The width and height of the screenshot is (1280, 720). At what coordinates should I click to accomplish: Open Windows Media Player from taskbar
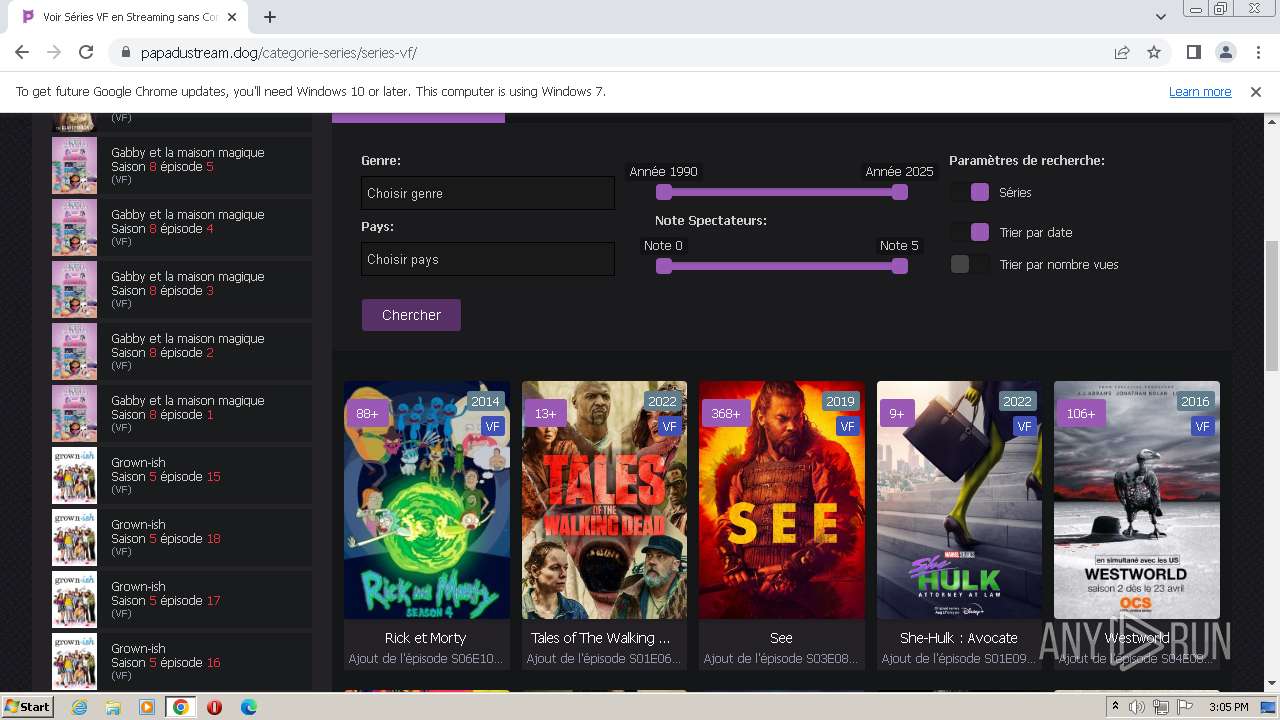click(147, 707)
